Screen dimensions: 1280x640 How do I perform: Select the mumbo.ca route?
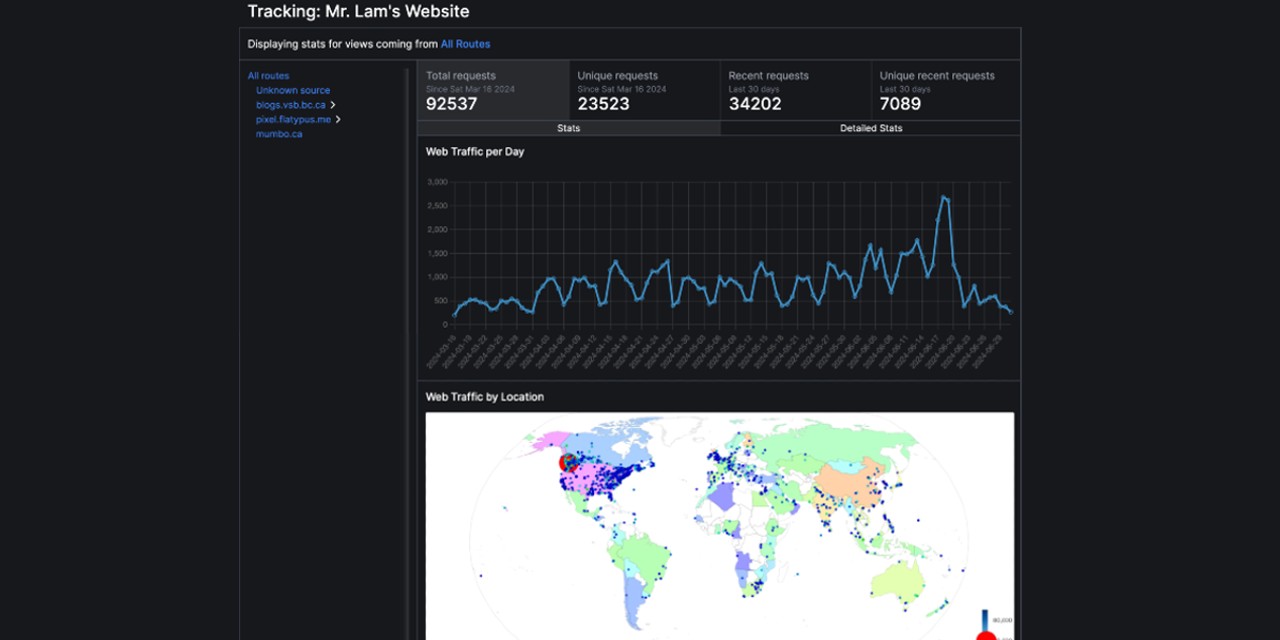[x=279, y=134]
